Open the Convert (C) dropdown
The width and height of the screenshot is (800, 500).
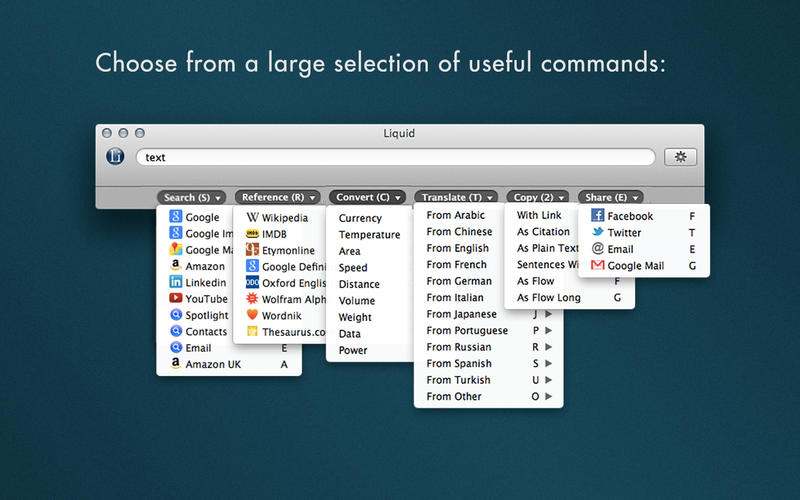coord(367,198)
